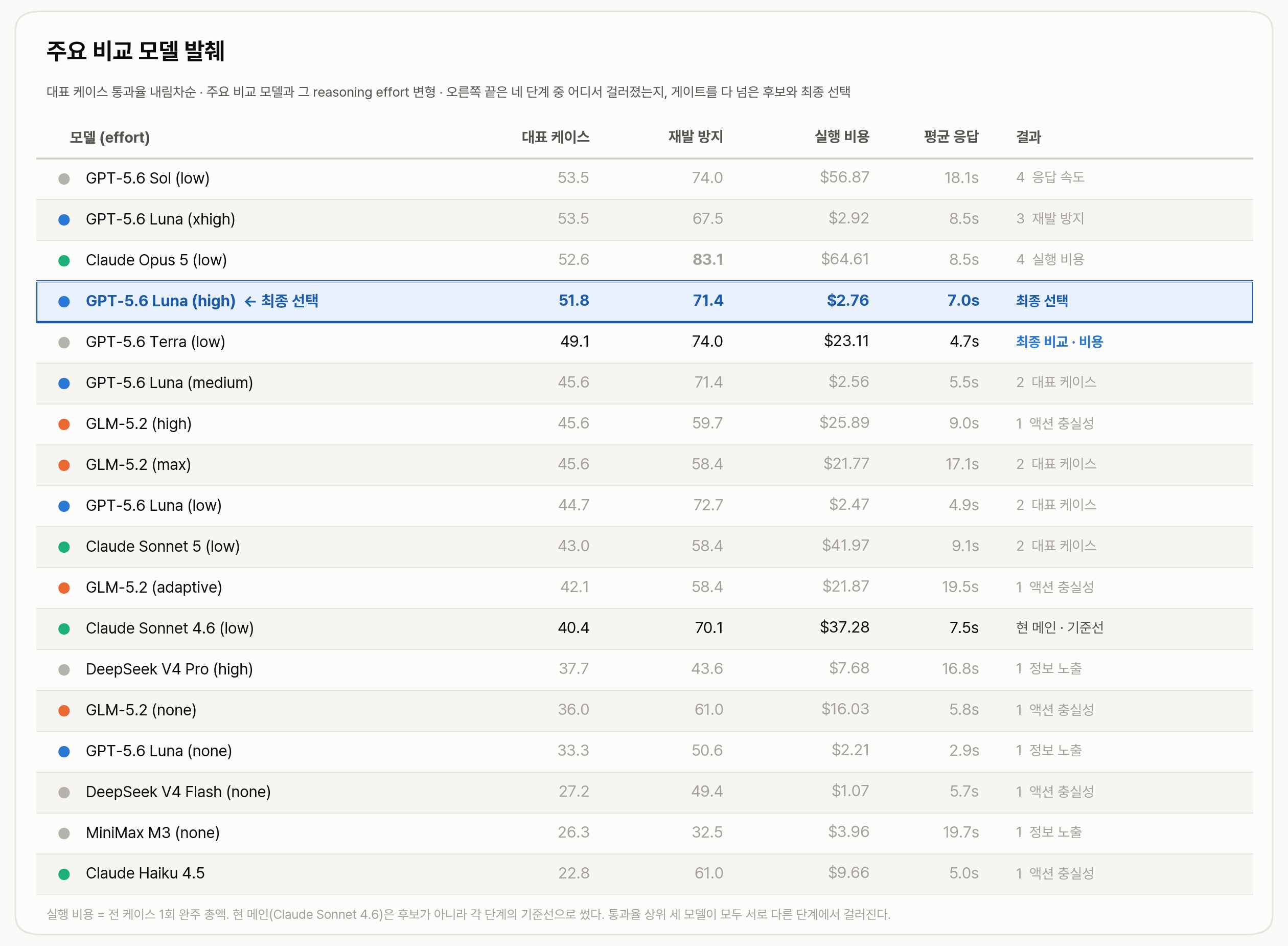Click '최종 선택' in the 결과 column
Screen dimensions: 1288x946
(1042, 301)
